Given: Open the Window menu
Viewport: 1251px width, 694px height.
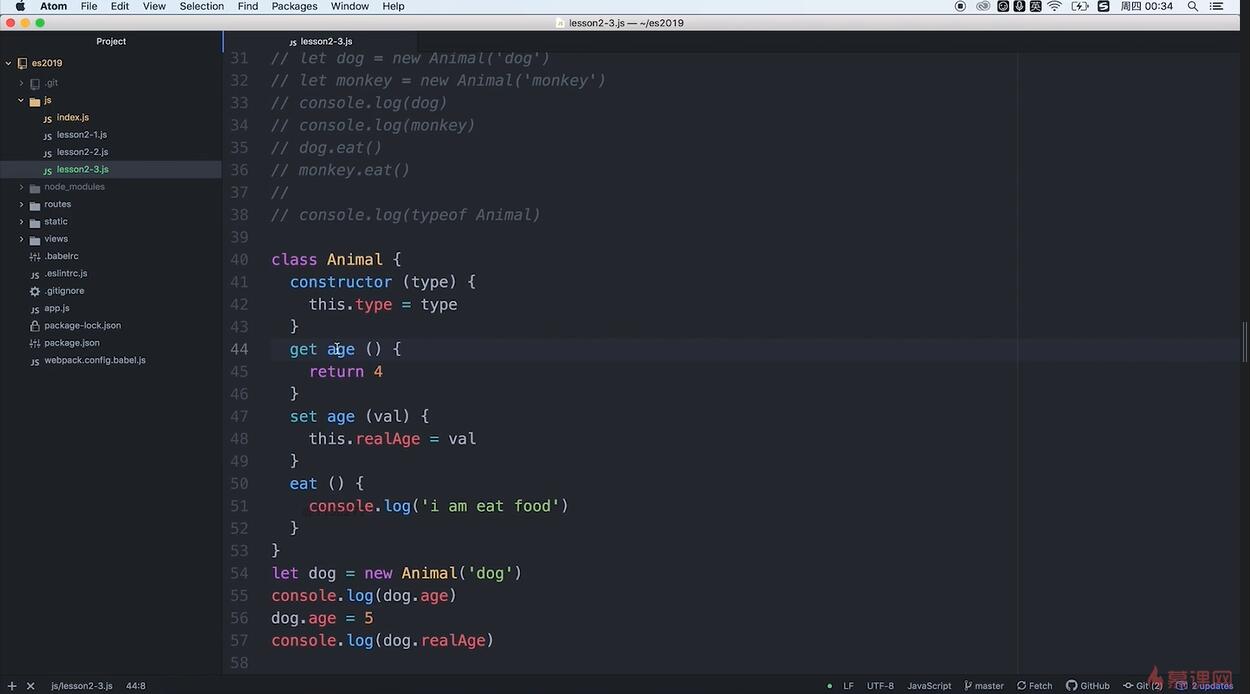Looking at the screenshot, I should click(x=350, y=6).
